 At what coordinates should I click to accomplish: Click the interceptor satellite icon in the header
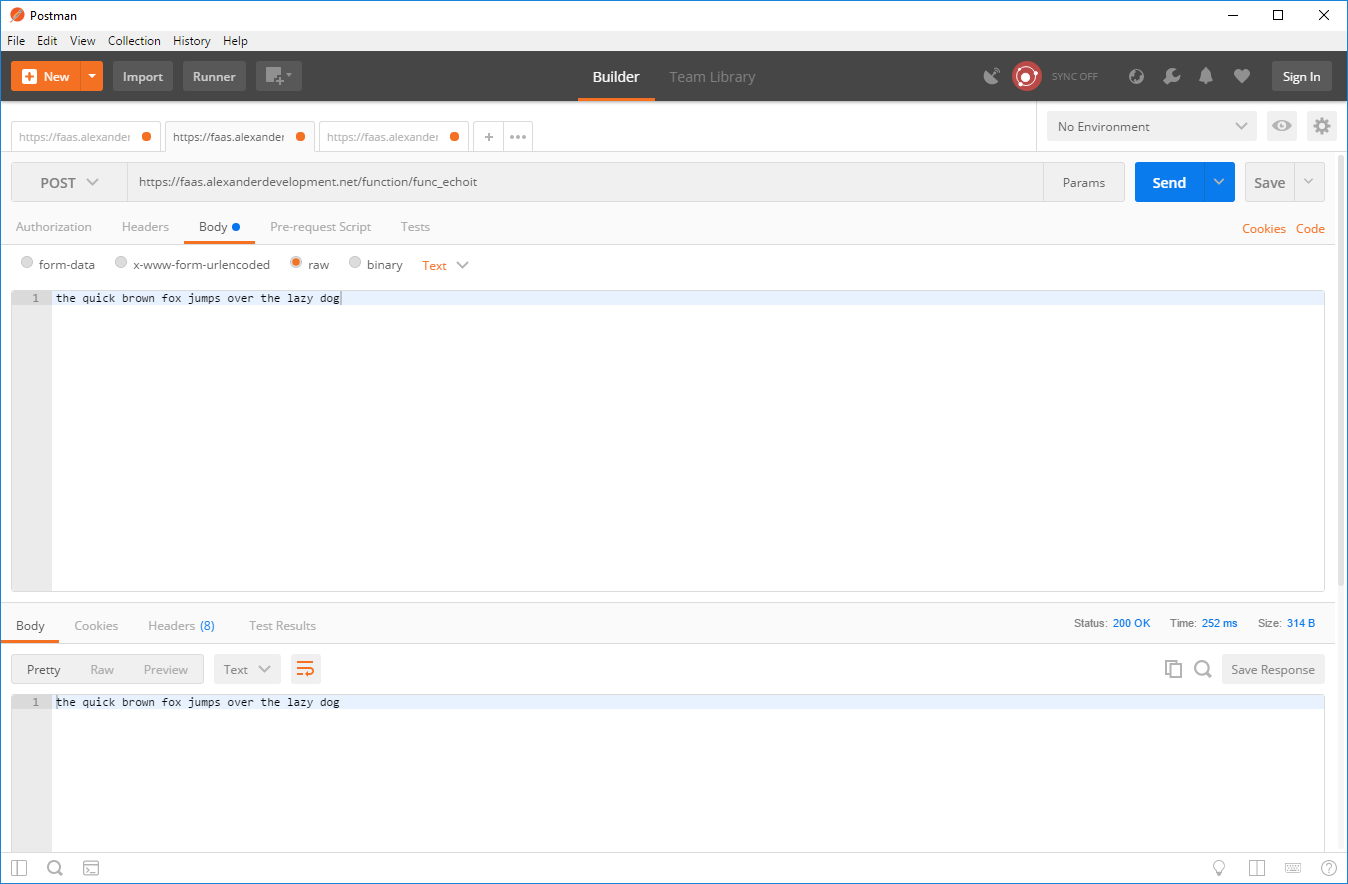(992, 76)
